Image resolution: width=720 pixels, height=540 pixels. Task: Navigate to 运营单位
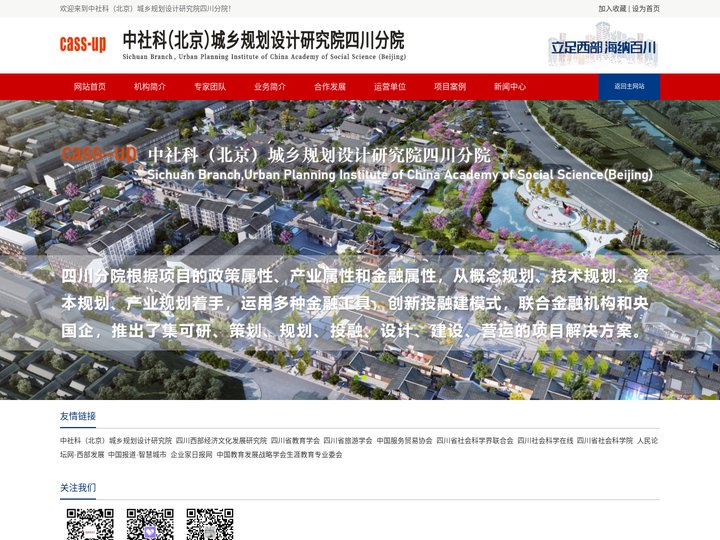pyautogui.click(x=390, y=87)
